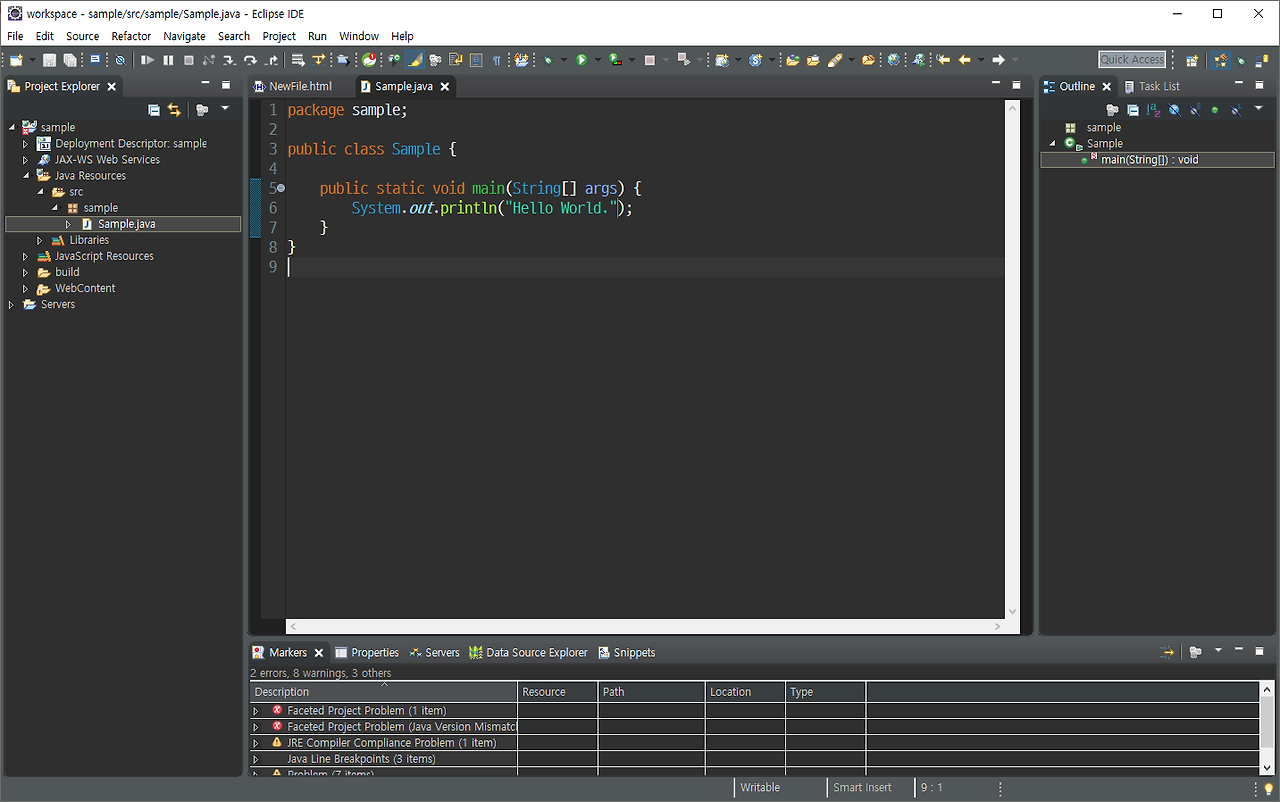Click the debug Terminate icon

coord(188,60)
